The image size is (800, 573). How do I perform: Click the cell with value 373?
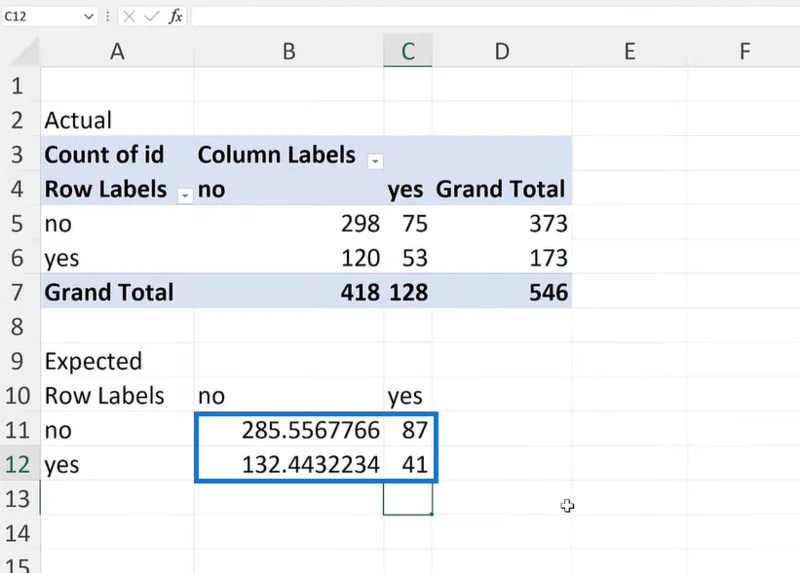[502, 223]
